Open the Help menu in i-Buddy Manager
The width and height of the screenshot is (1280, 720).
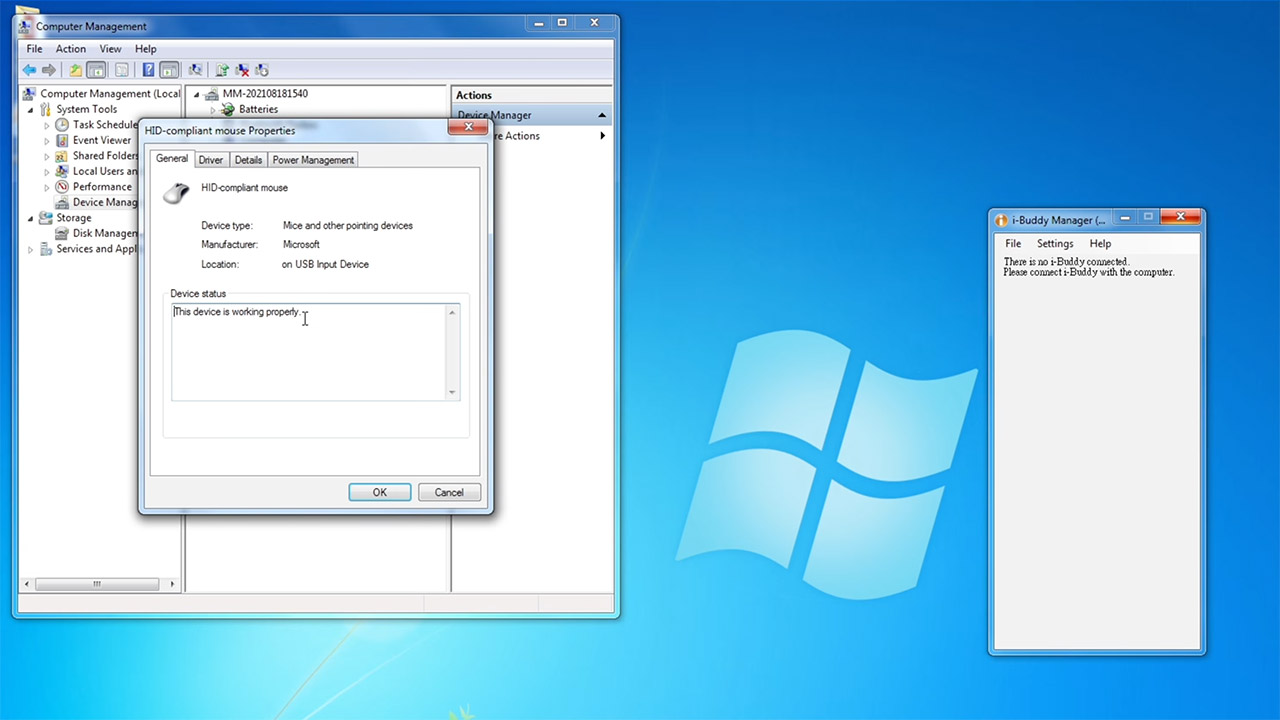click(1100, 244)
